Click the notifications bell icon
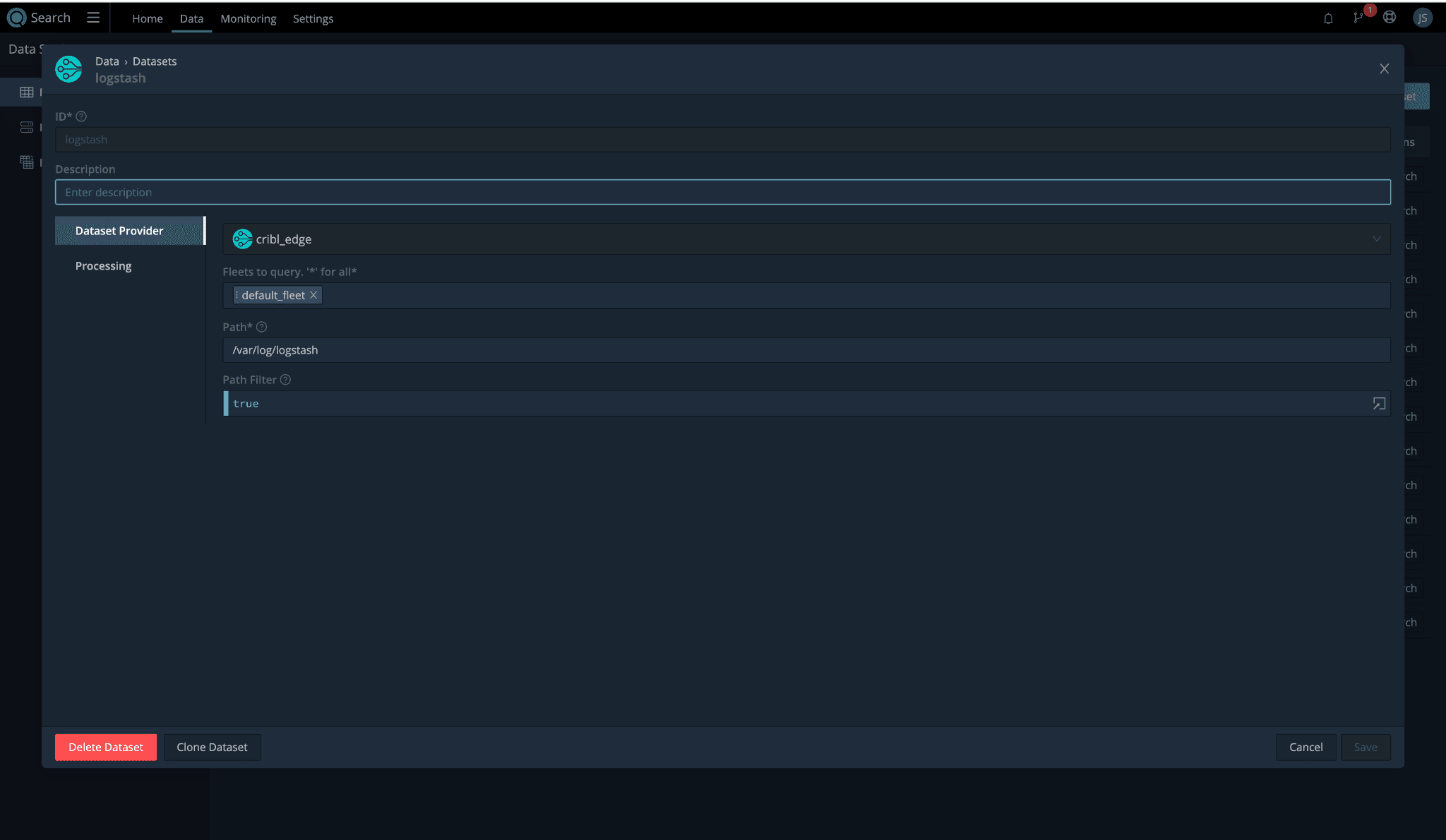The width and height of the screenshot is (1446, 840). coord(1328,18)
